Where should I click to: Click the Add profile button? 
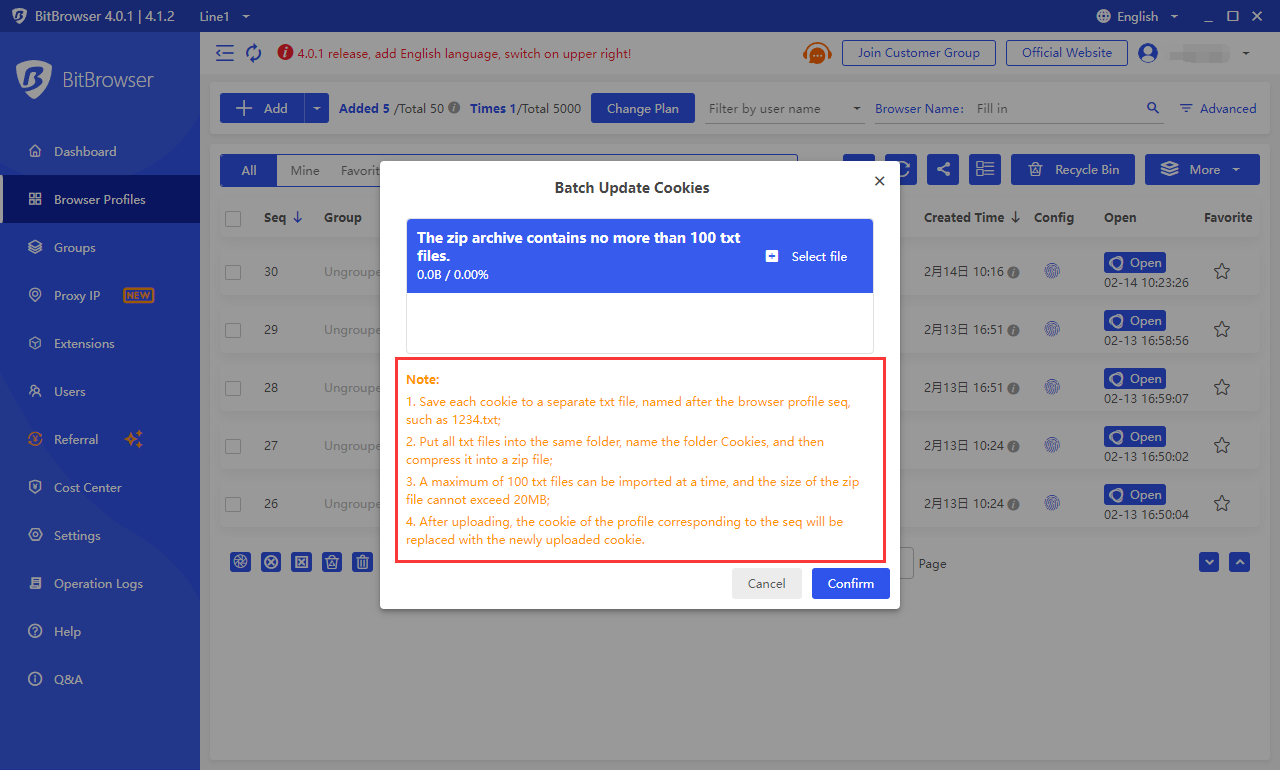coord(262,109)
